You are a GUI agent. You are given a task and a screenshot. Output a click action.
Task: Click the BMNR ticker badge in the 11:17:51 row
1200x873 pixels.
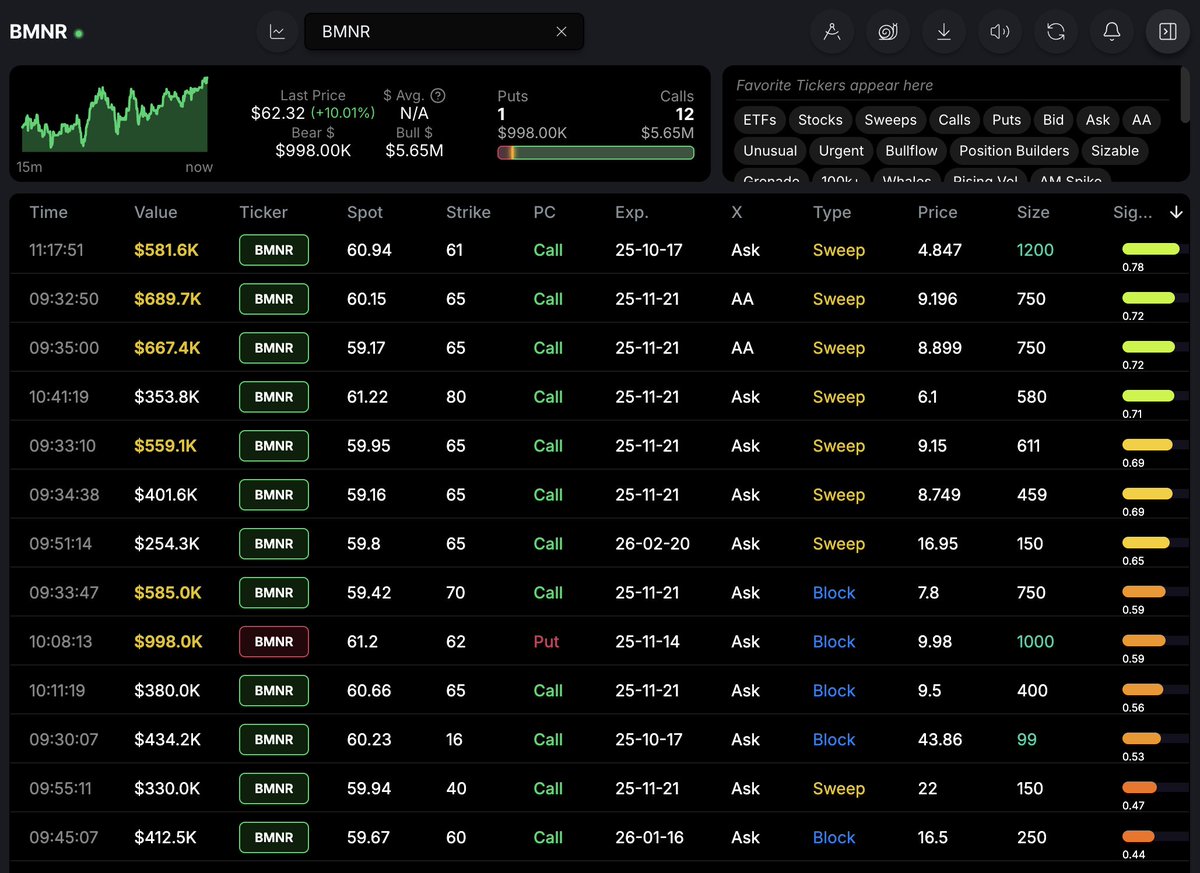point(274,250)
